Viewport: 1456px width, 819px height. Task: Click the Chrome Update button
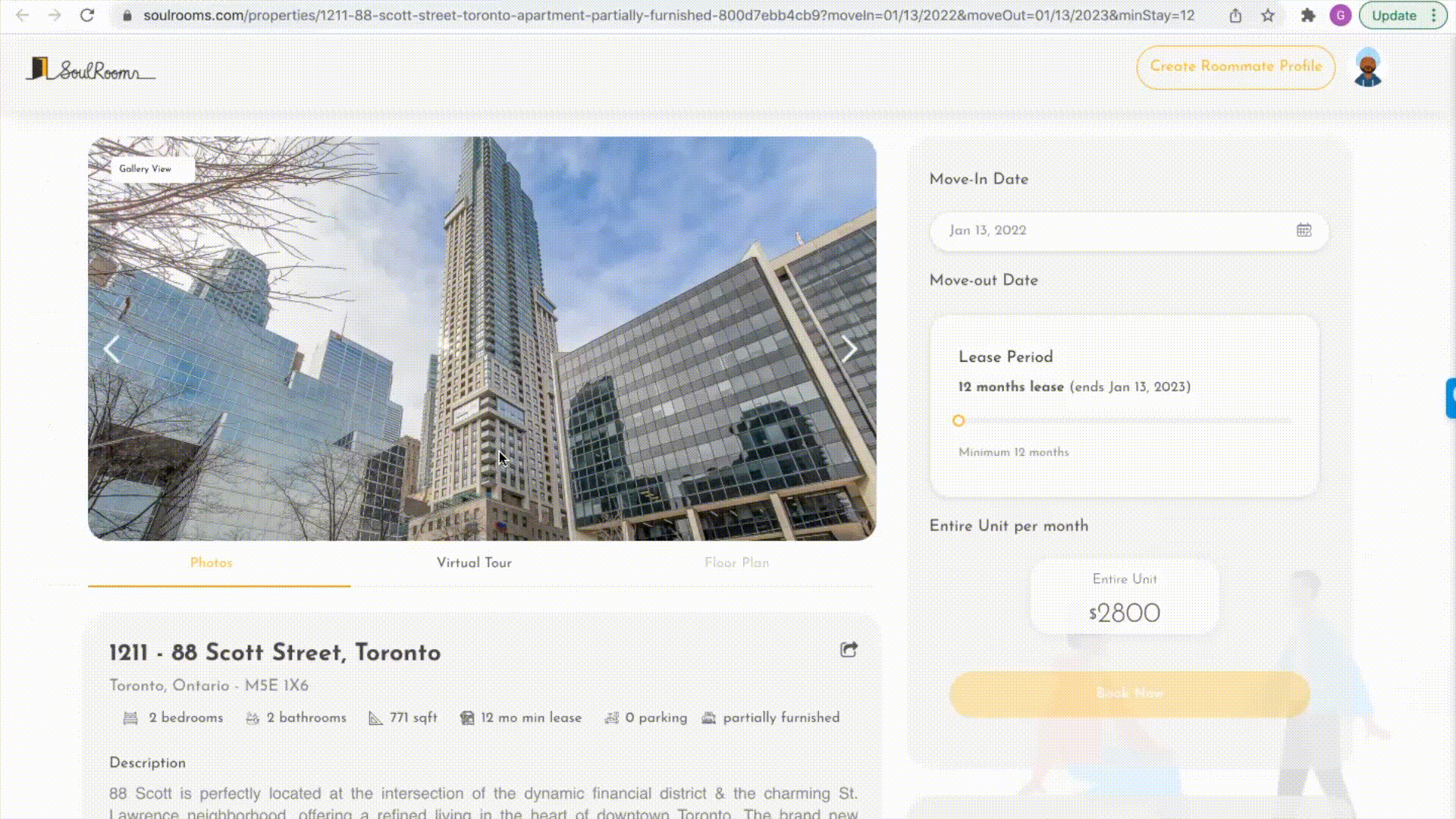tap(1394, 15)
